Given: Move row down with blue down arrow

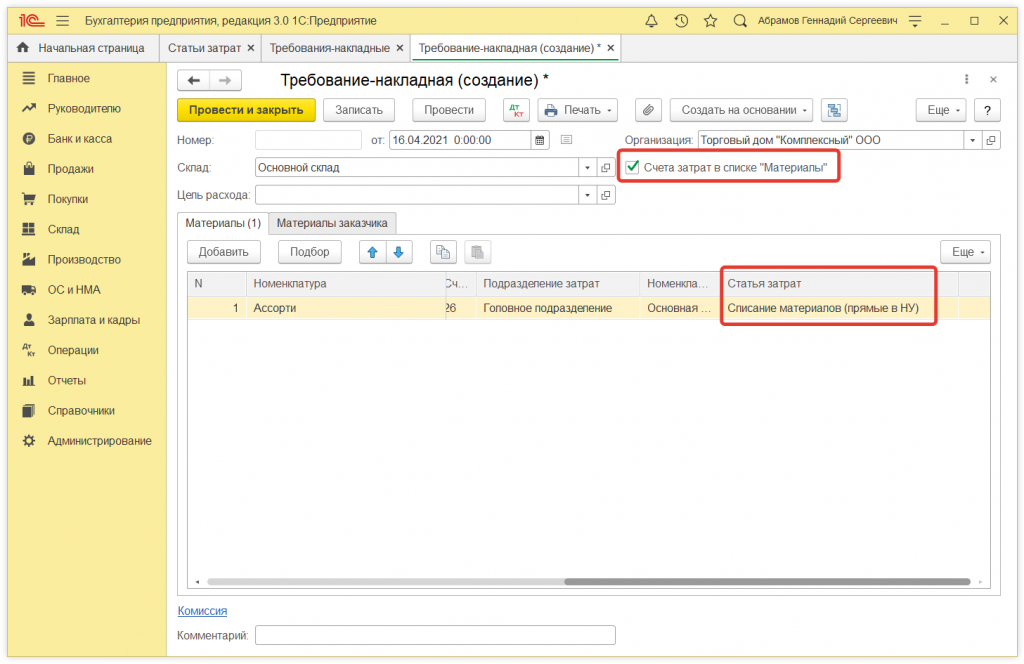Looking at the screenshot, I should [x=398, y=252].
